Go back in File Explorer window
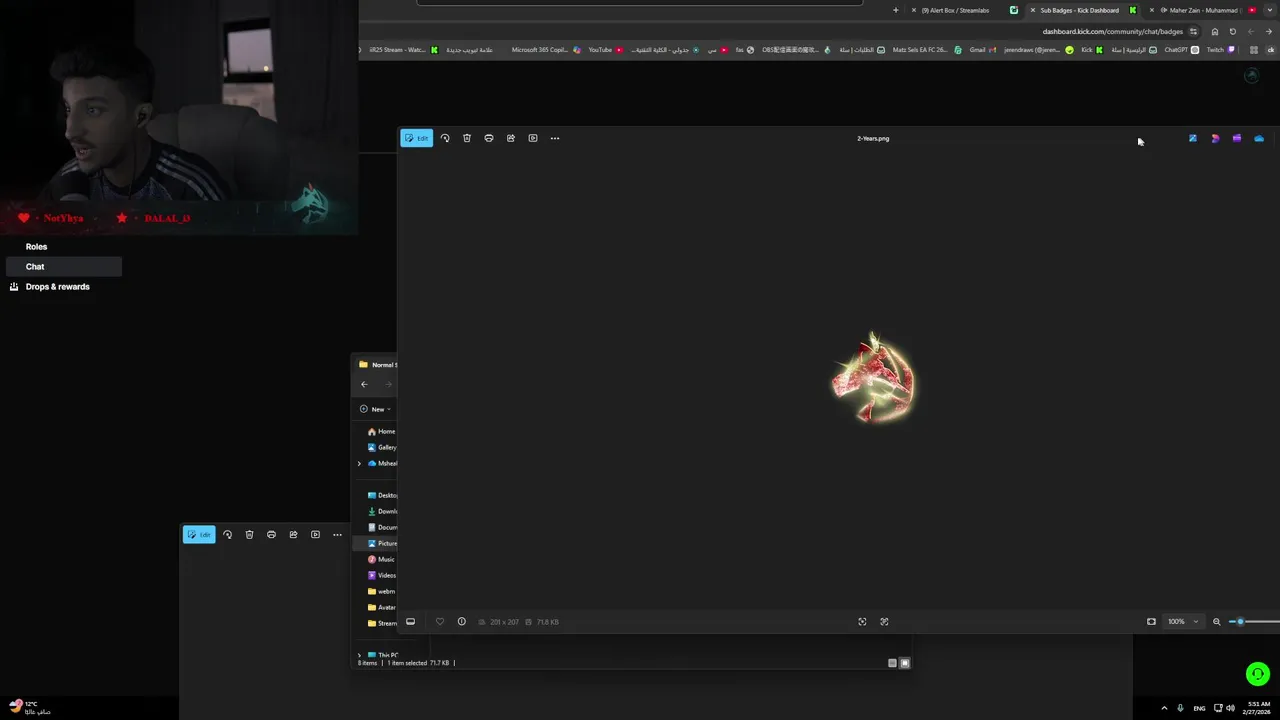This screenshot has width=1280, height=720. click(x=364, y=384)
